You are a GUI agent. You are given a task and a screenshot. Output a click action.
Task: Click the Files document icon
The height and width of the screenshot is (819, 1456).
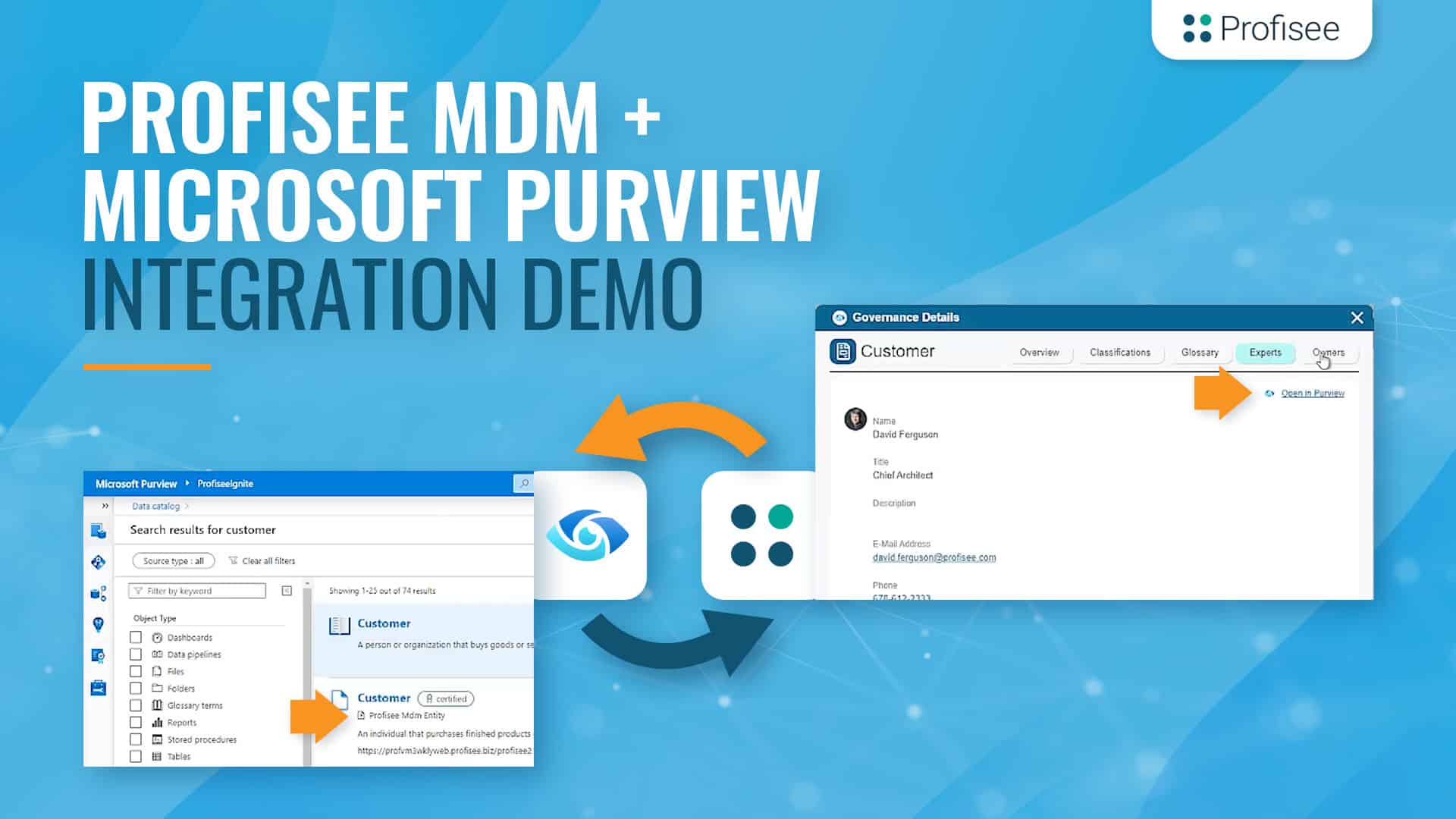click(x=157, y=671)
